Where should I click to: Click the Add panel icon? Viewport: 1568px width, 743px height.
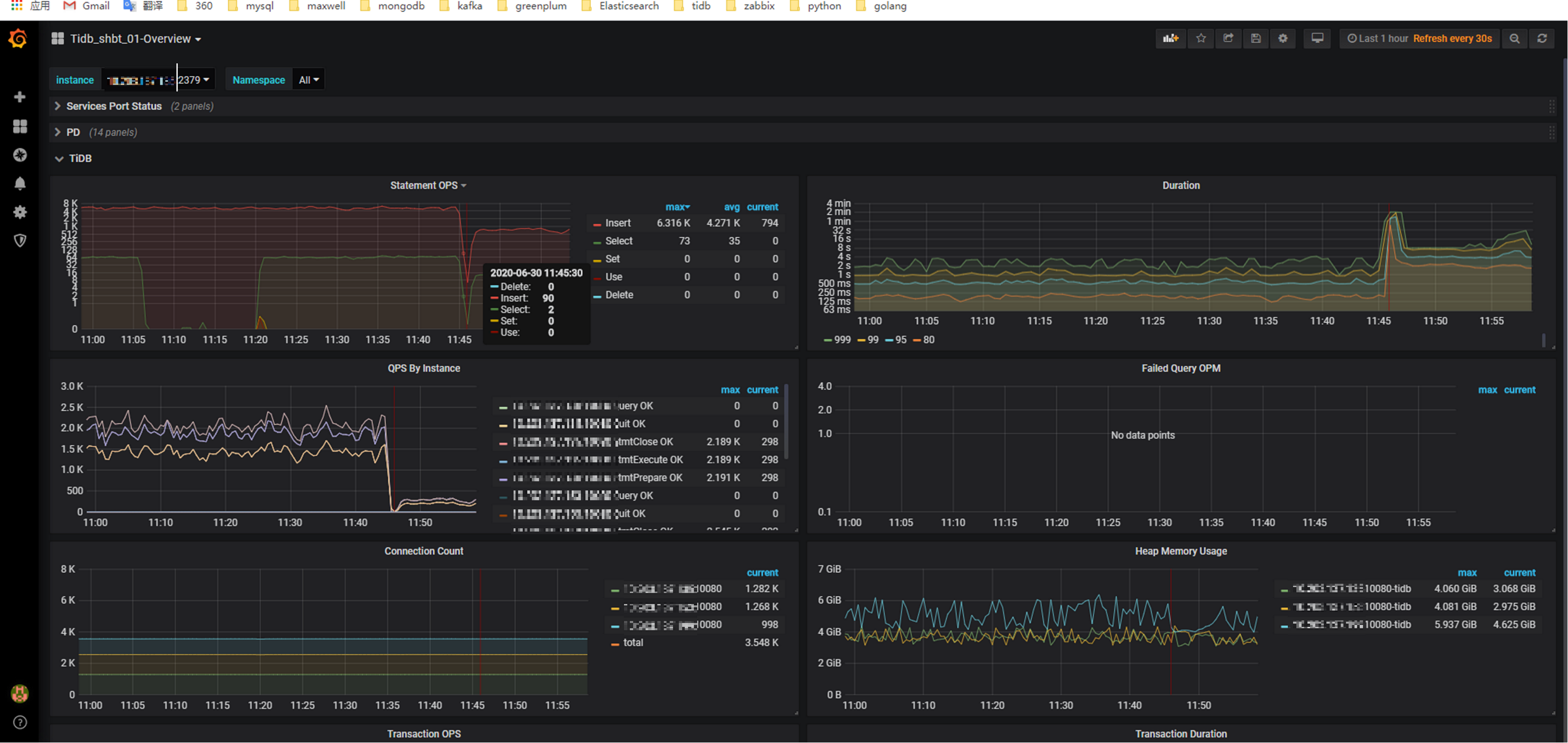[x=1171, y=38]
